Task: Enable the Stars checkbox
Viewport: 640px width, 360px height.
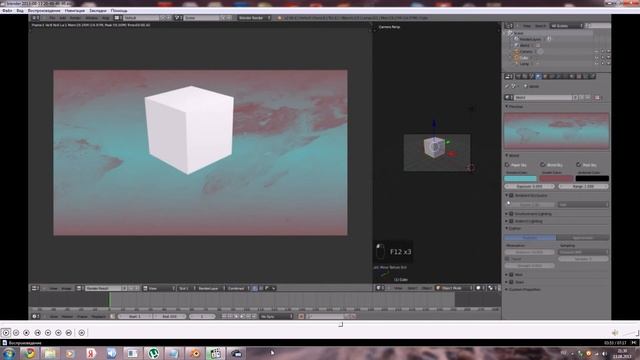Action: [511, 282]
